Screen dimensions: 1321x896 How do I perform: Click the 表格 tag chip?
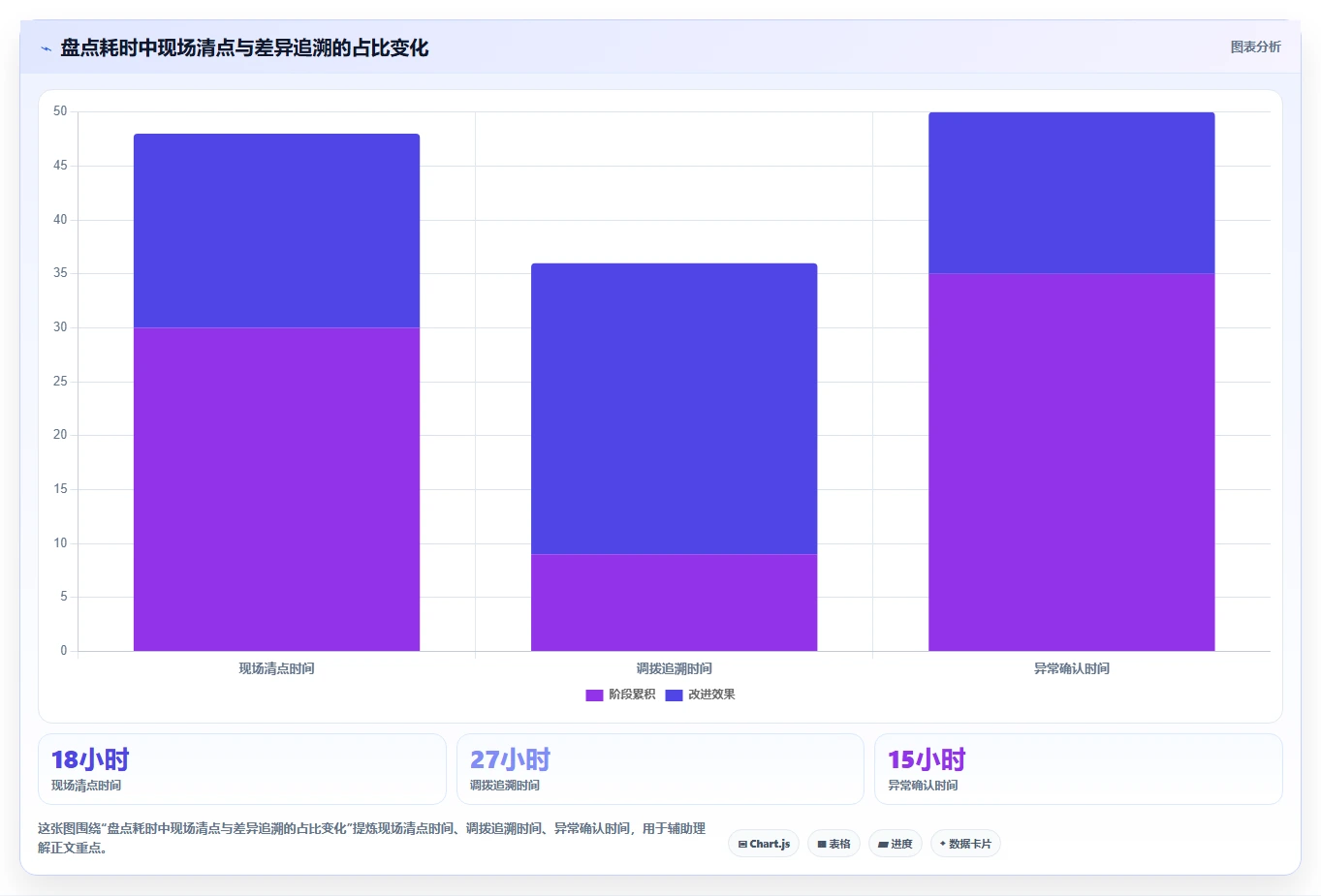click(833, 844)
